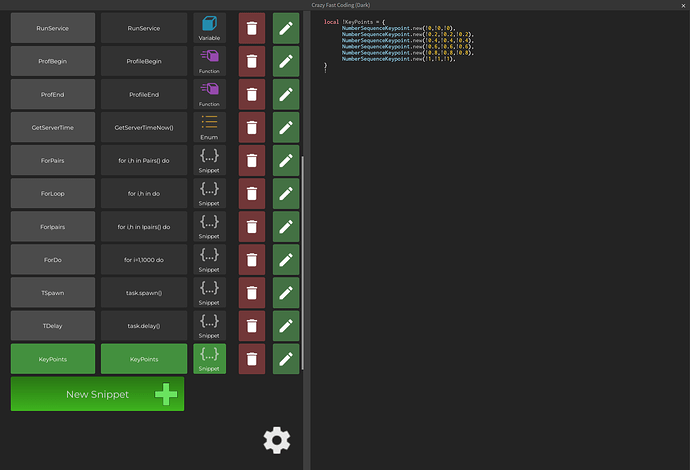Click the Function type icon for ProfEnd
The width and height of the screenshot is (690, 470).
[x=209, y=94]
